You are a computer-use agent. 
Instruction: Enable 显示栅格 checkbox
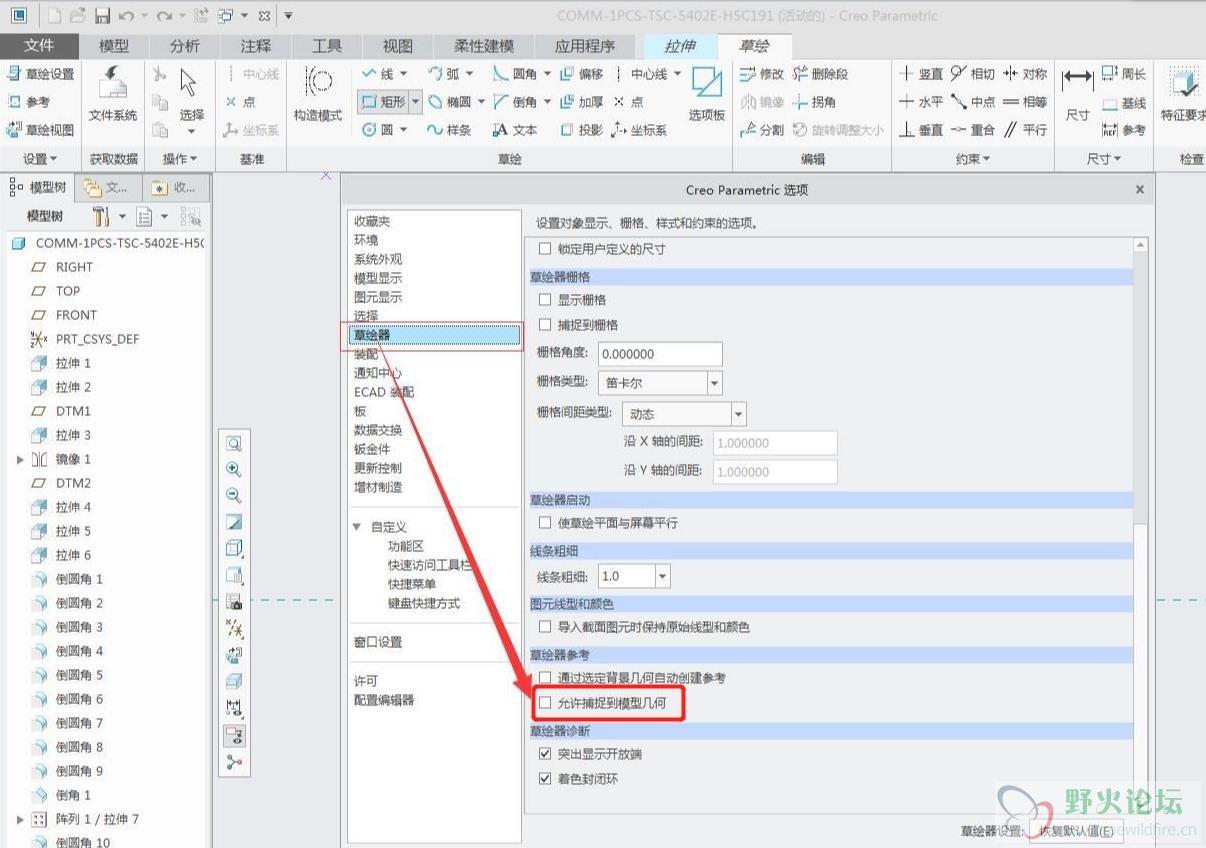tap(545, 299)
